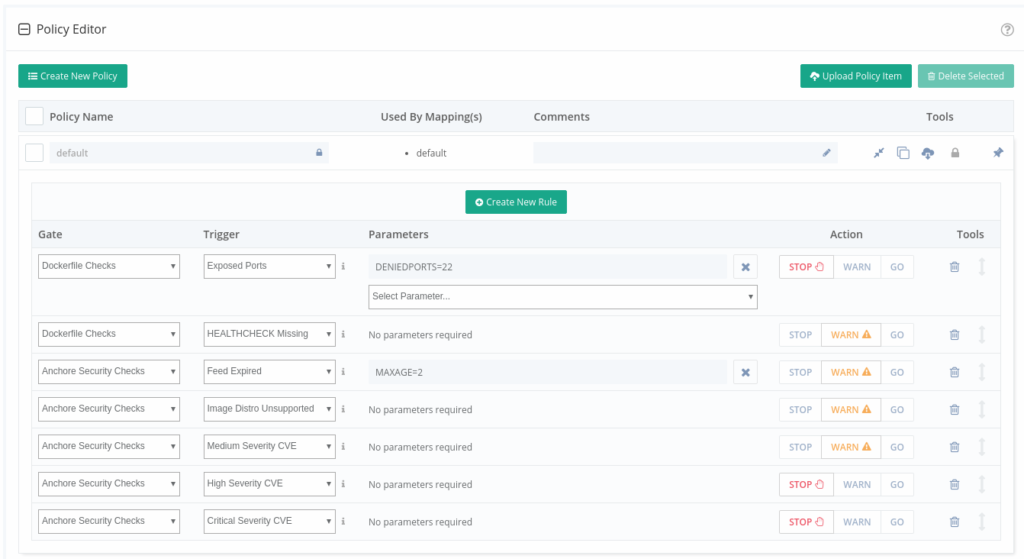Collapse the Policy Editor panel

pyautogui.click(x=24, y=30)
